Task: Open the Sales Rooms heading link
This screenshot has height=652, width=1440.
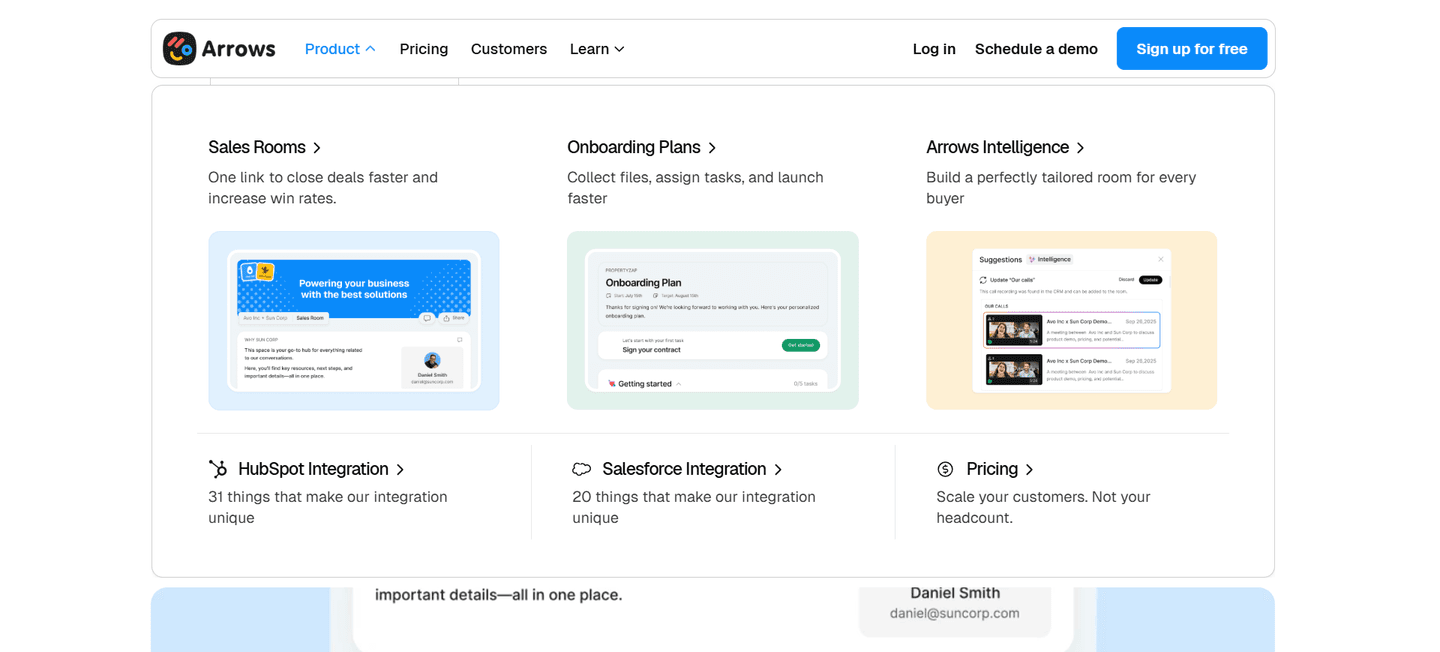Action: pos(257,147)
